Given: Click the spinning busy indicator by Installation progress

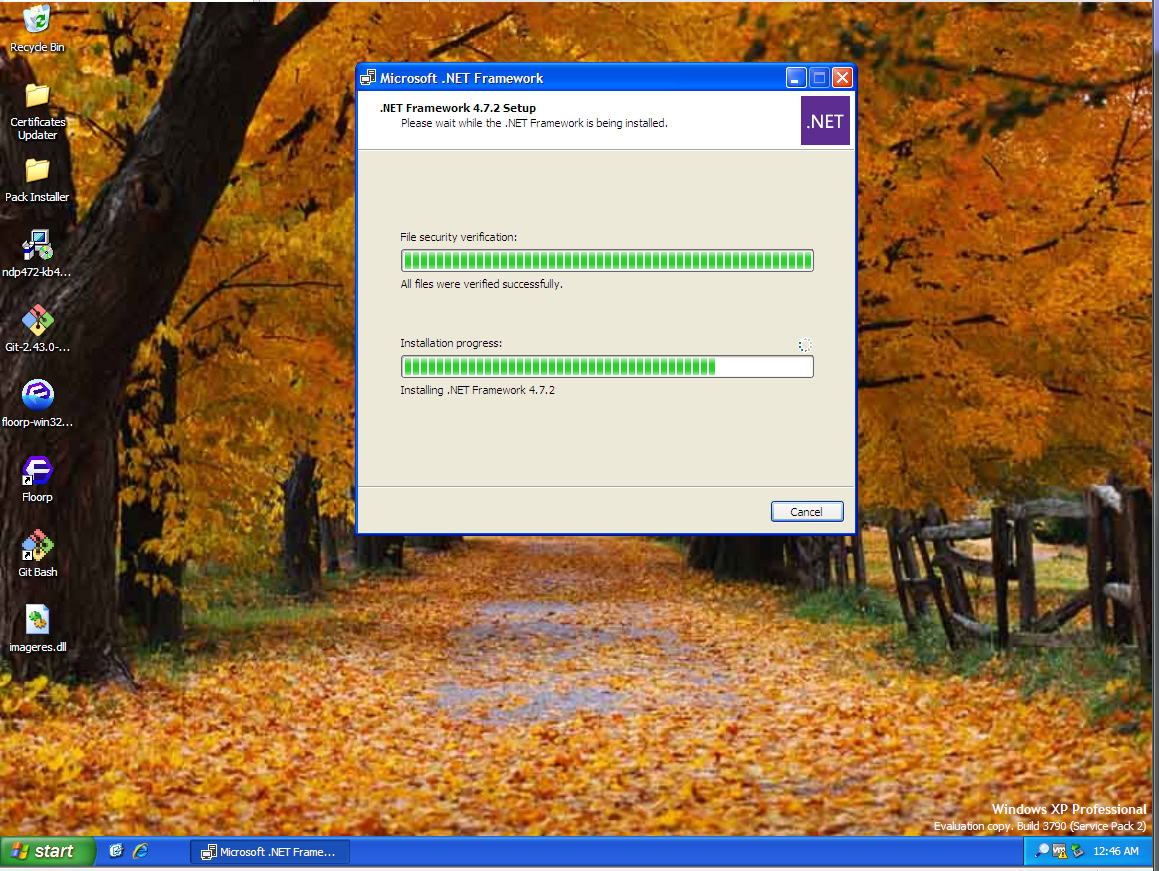Looking at the screenshot, I should coord(805,345).
